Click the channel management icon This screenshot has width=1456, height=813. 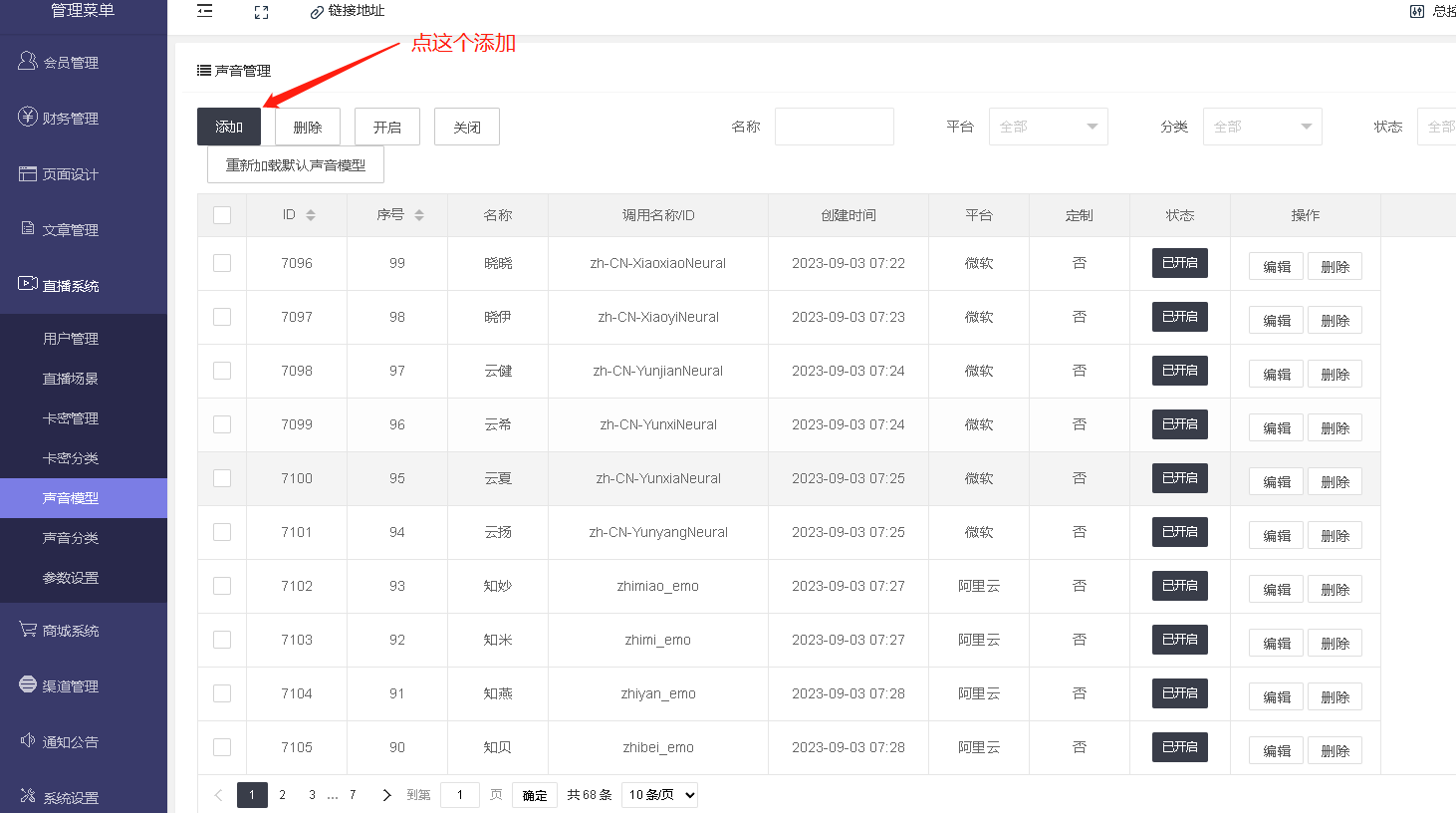click(x=28, y=684)
